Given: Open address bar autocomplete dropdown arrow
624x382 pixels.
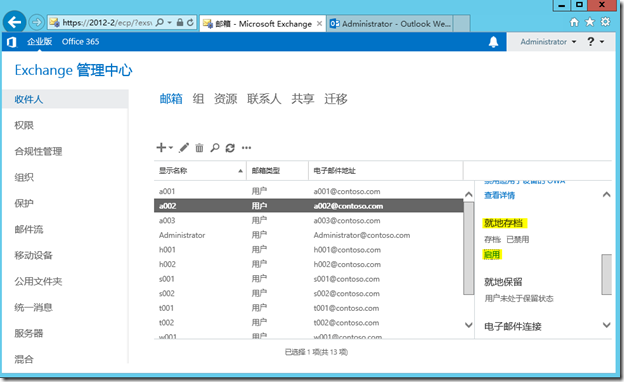Looking at the screenshot, I should pos(170,23).
